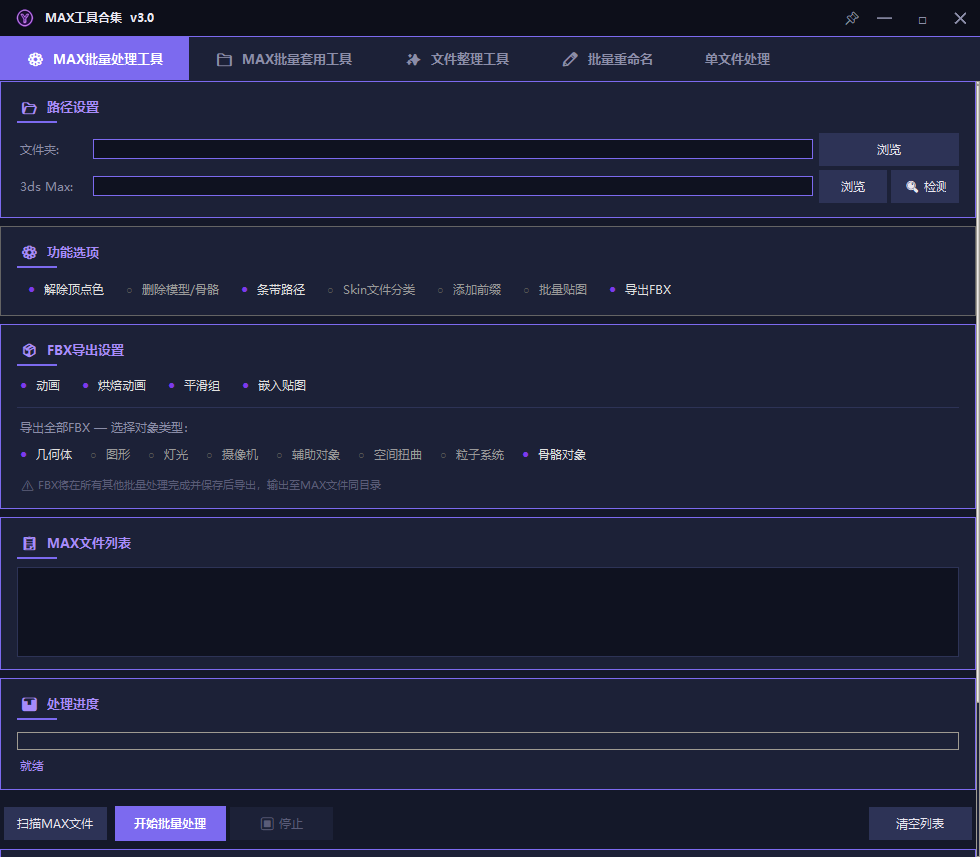Enable 灯光 object type
Image resolution: width=980 pixels, height=857 pixels.
click(169, 455)
